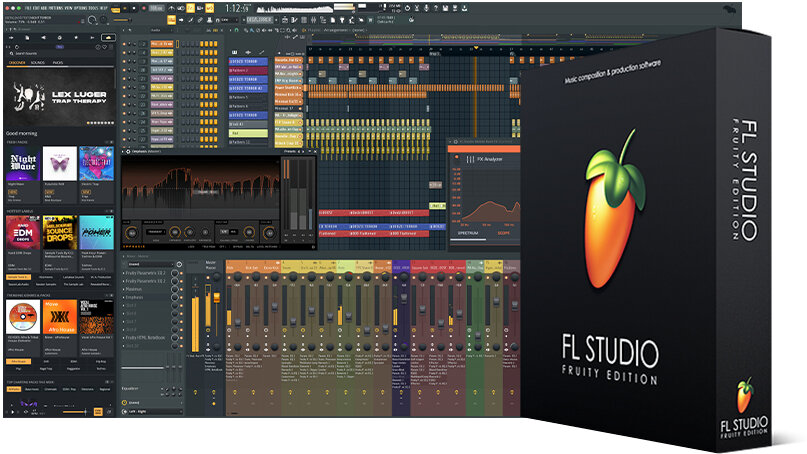
Task: Click the microphone icon in top-right toolbar
Action: point(426,8)
